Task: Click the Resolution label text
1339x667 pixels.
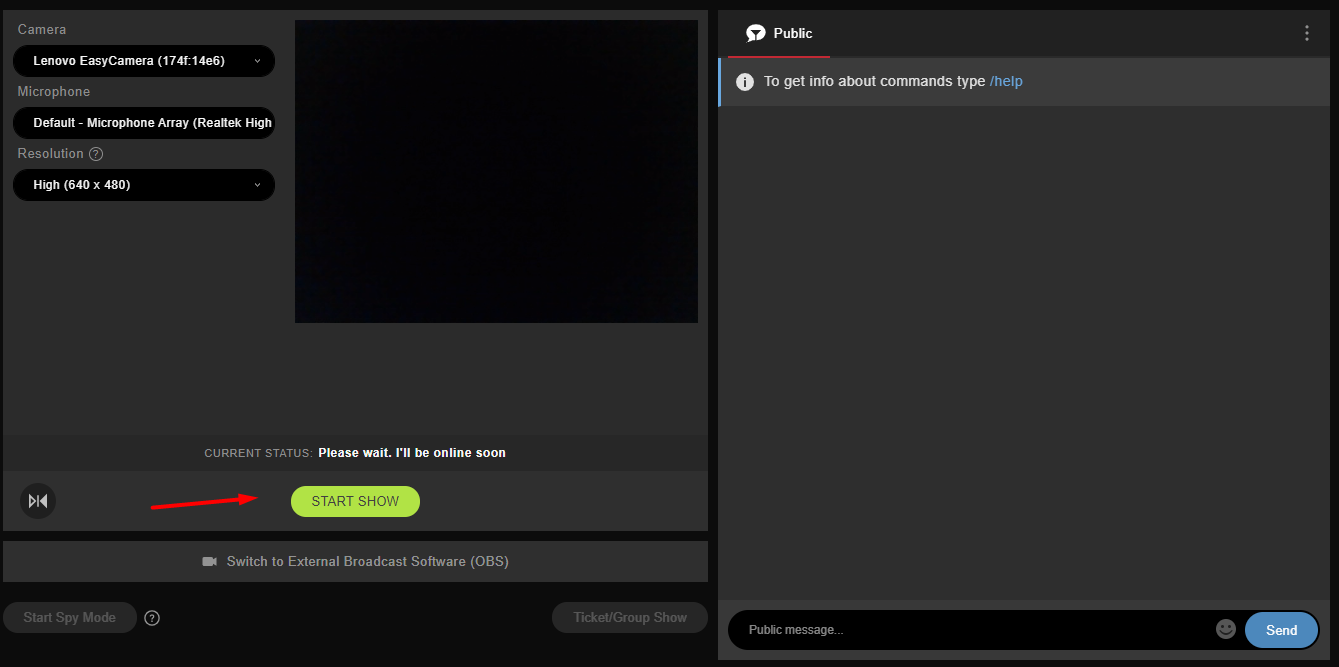Action: pyautogui.click(x=50, y=154)
